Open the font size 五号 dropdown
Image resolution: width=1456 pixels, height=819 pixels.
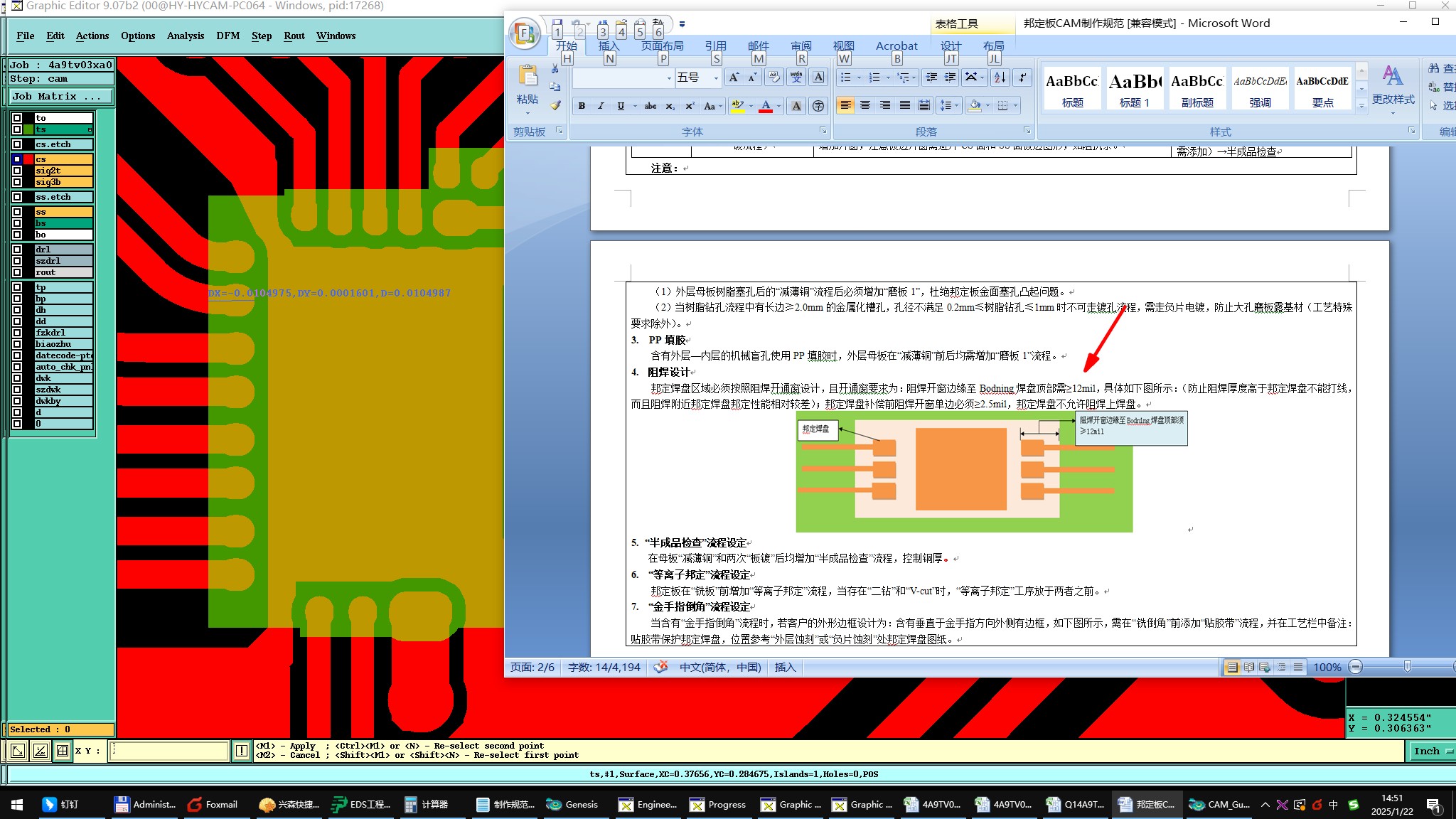tap(716, 77)
